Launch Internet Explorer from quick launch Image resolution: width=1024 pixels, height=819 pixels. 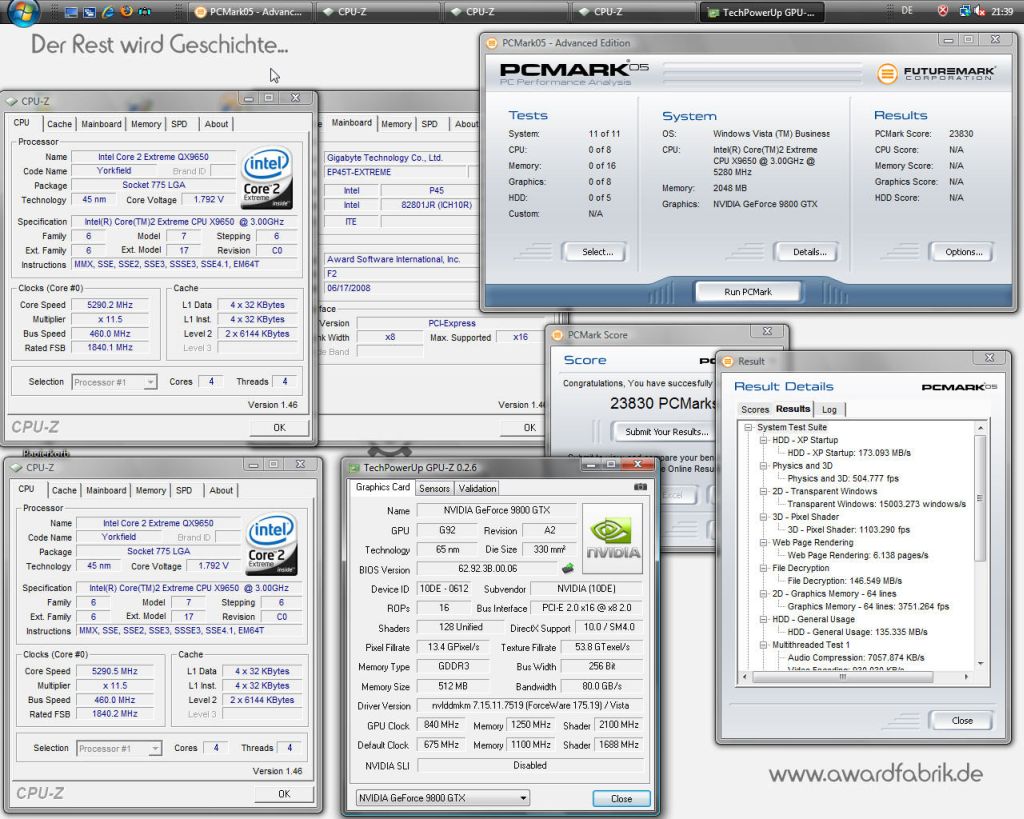click(x=108, y=12)
